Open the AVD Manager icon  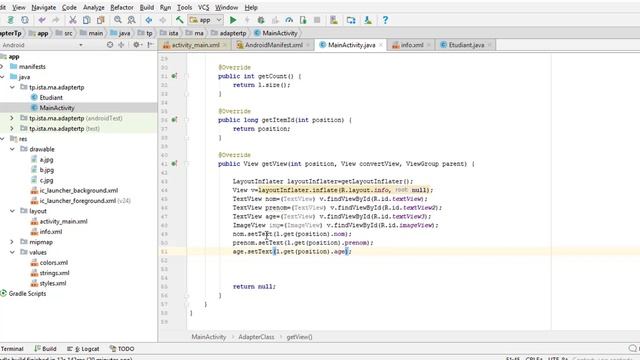334,20
